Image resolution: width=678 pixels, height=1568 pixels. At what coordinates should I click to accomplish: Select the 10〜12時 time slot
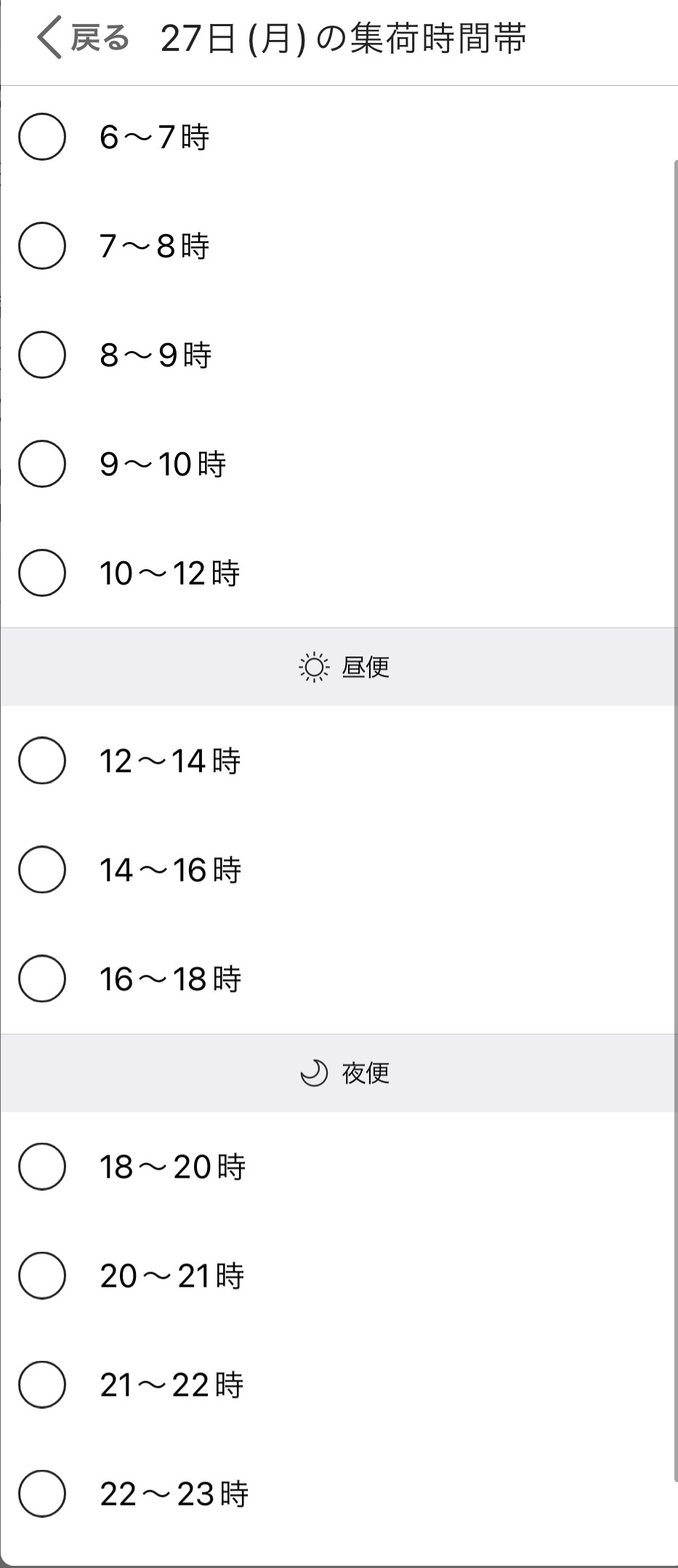[42, 573]
